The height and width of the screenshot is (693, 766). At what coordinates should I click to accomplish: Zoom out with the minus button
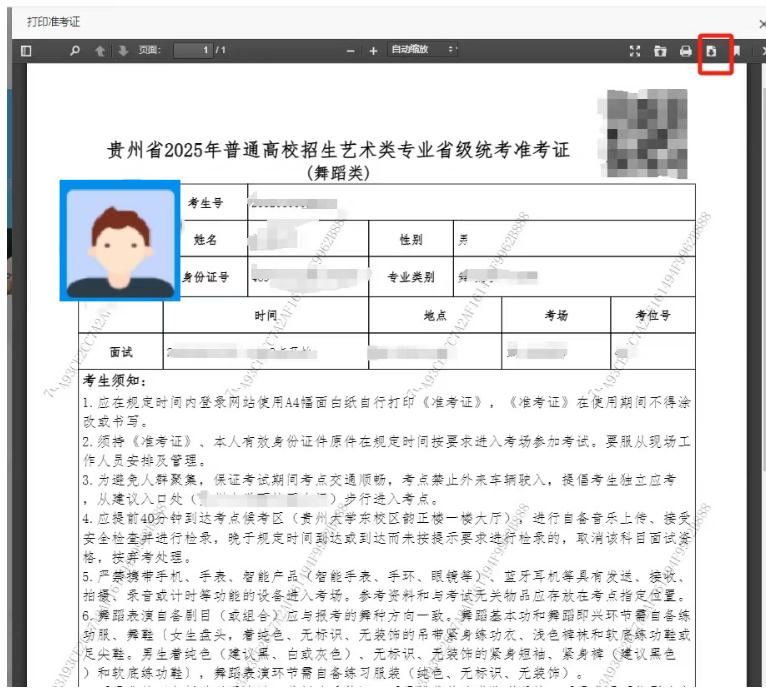click(350, 51)
